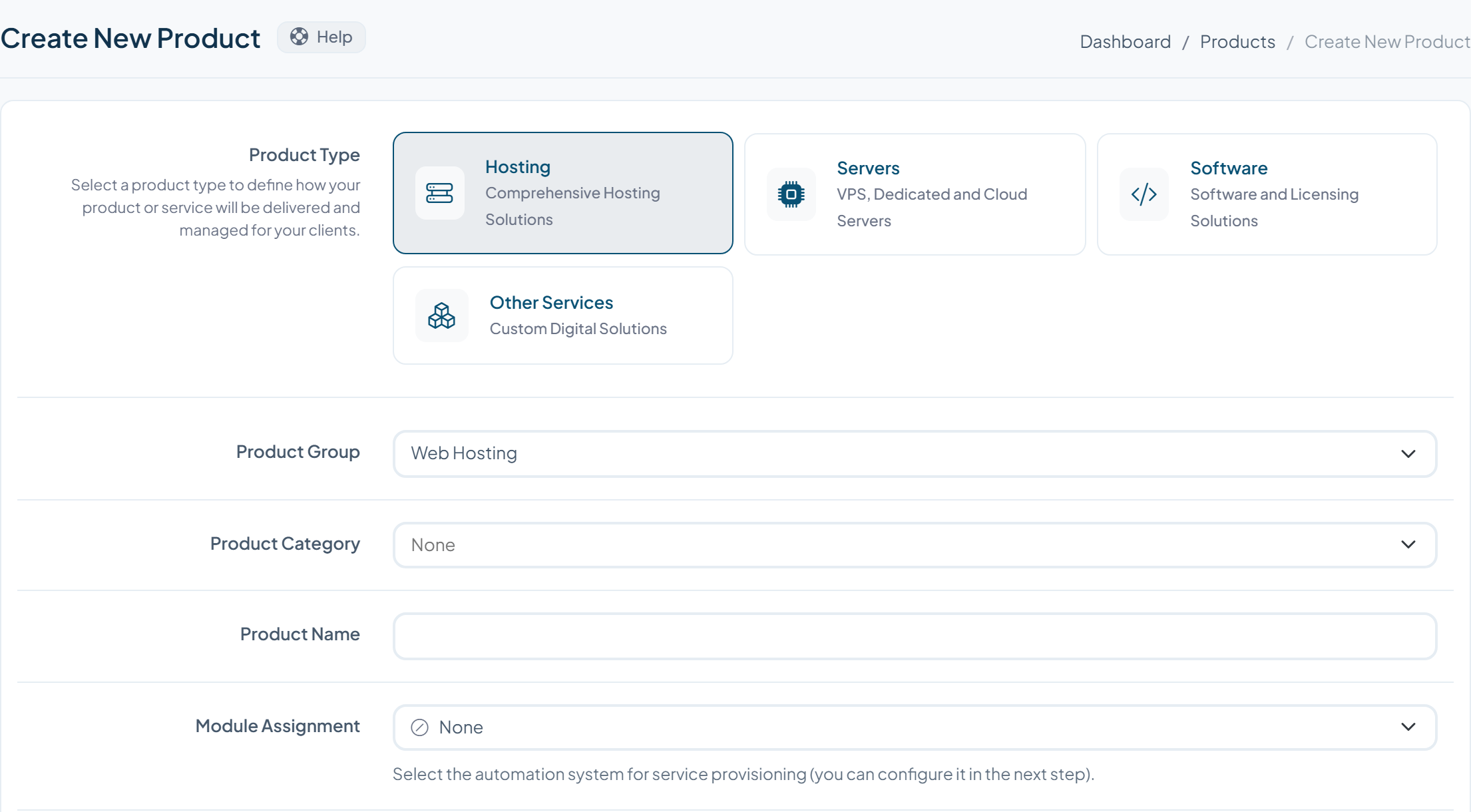This screenshot has height=812, width=1471.
Task: Focus the Product Name input field
Action: (915, 636)
